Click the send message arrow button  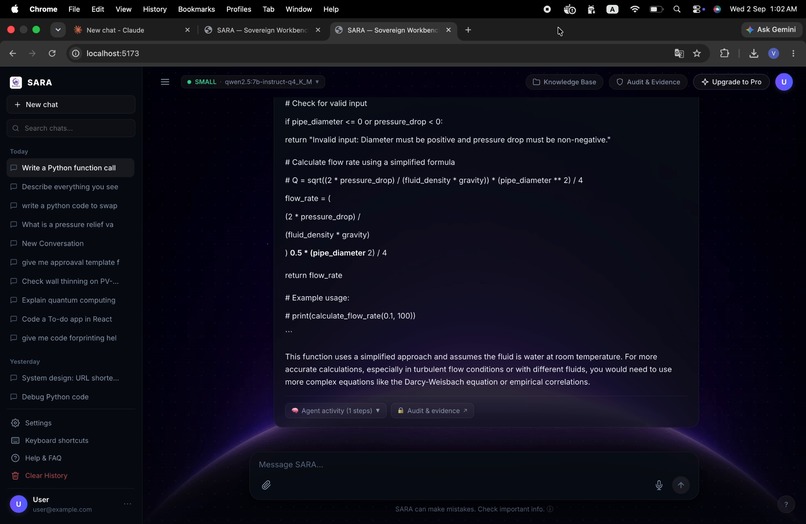(681, 485)
